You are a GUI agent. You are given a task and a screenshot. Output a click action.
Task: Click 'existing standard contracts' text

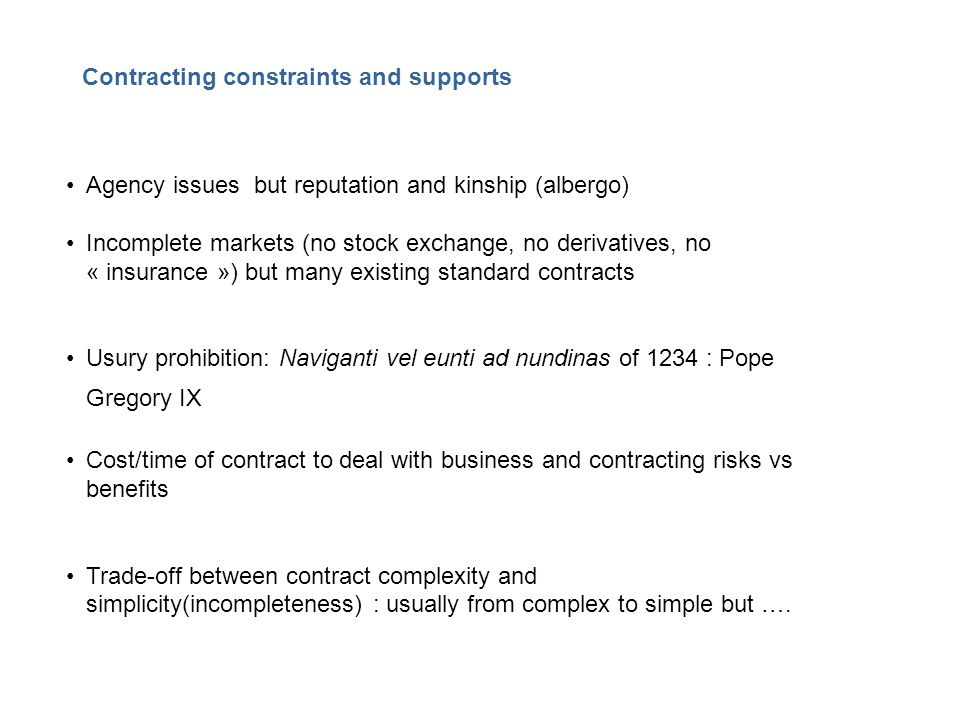[492, 272]
